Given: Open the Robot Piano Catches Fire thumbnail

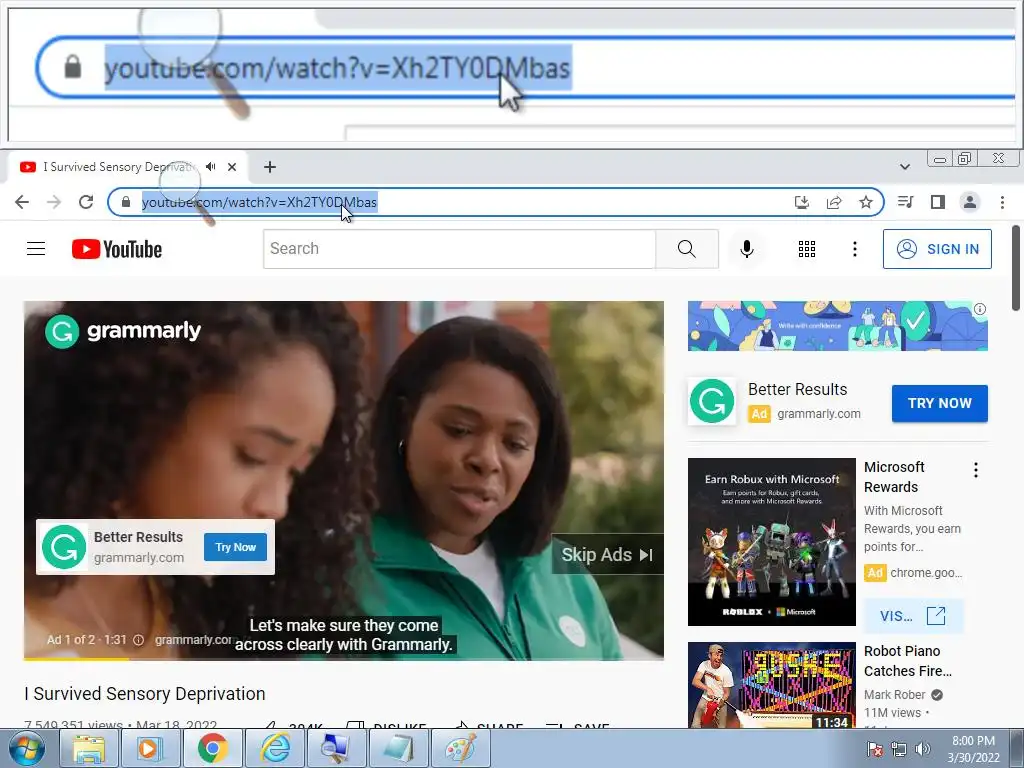Looking at the screenshot, I should [772, 684].
